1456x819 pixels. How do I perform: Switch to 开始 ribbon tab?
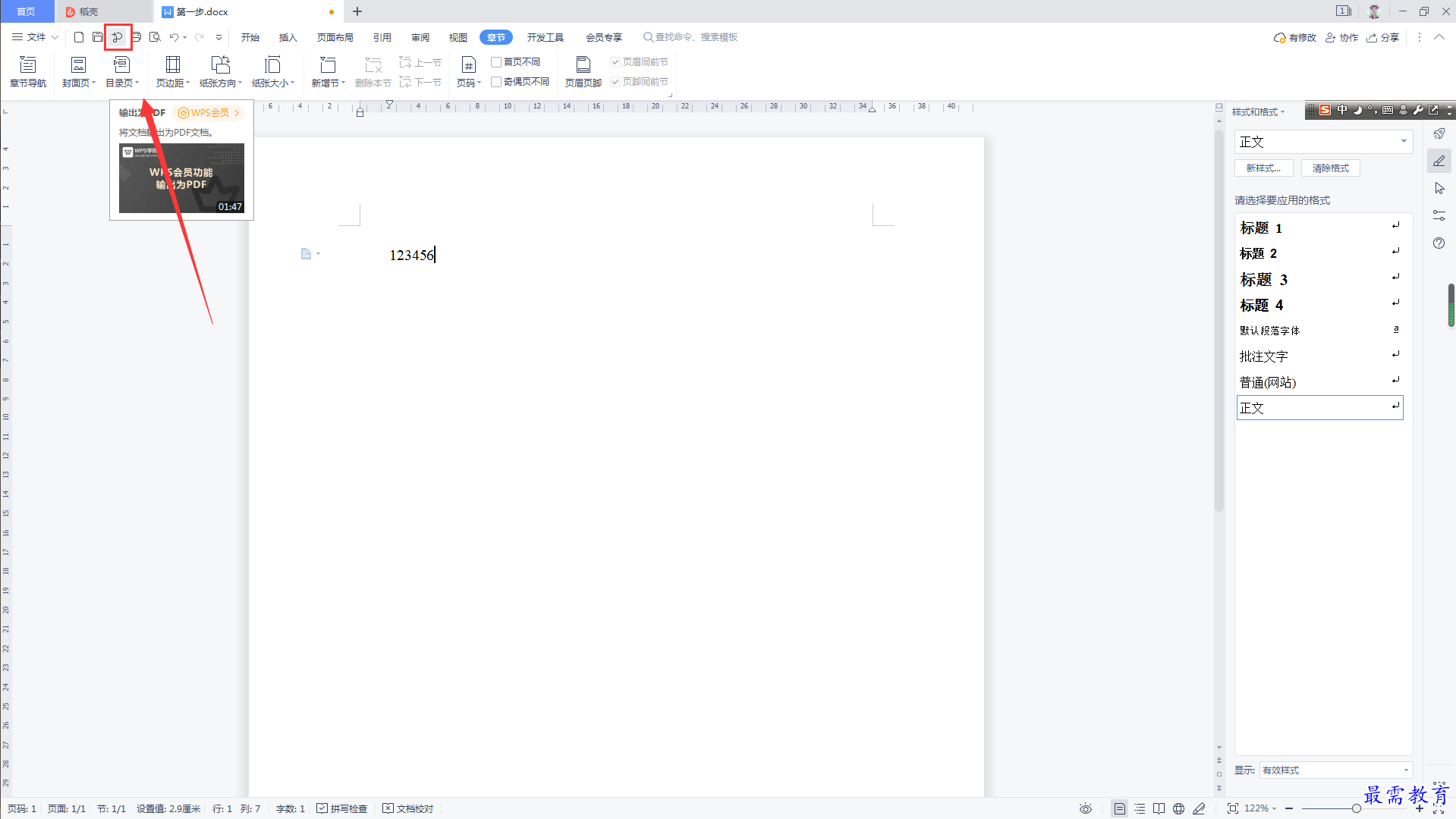point(250,37)
